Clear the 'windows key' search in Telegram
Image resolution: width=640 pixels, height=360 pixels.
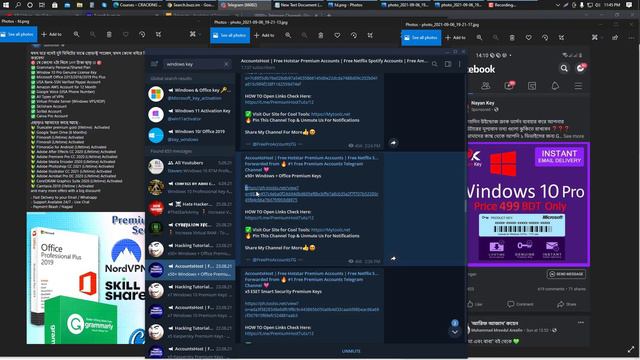tap(227, 64)
